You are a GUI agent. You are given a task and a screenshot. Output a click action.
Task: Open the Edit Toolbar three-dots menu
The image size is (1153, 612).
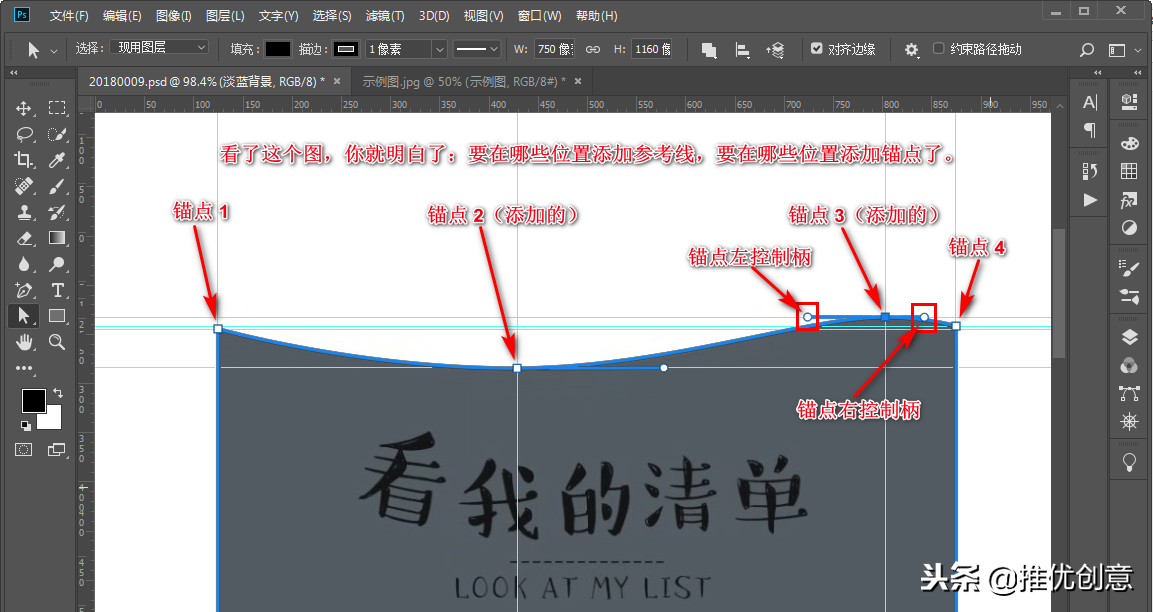(x=24, y=368)
